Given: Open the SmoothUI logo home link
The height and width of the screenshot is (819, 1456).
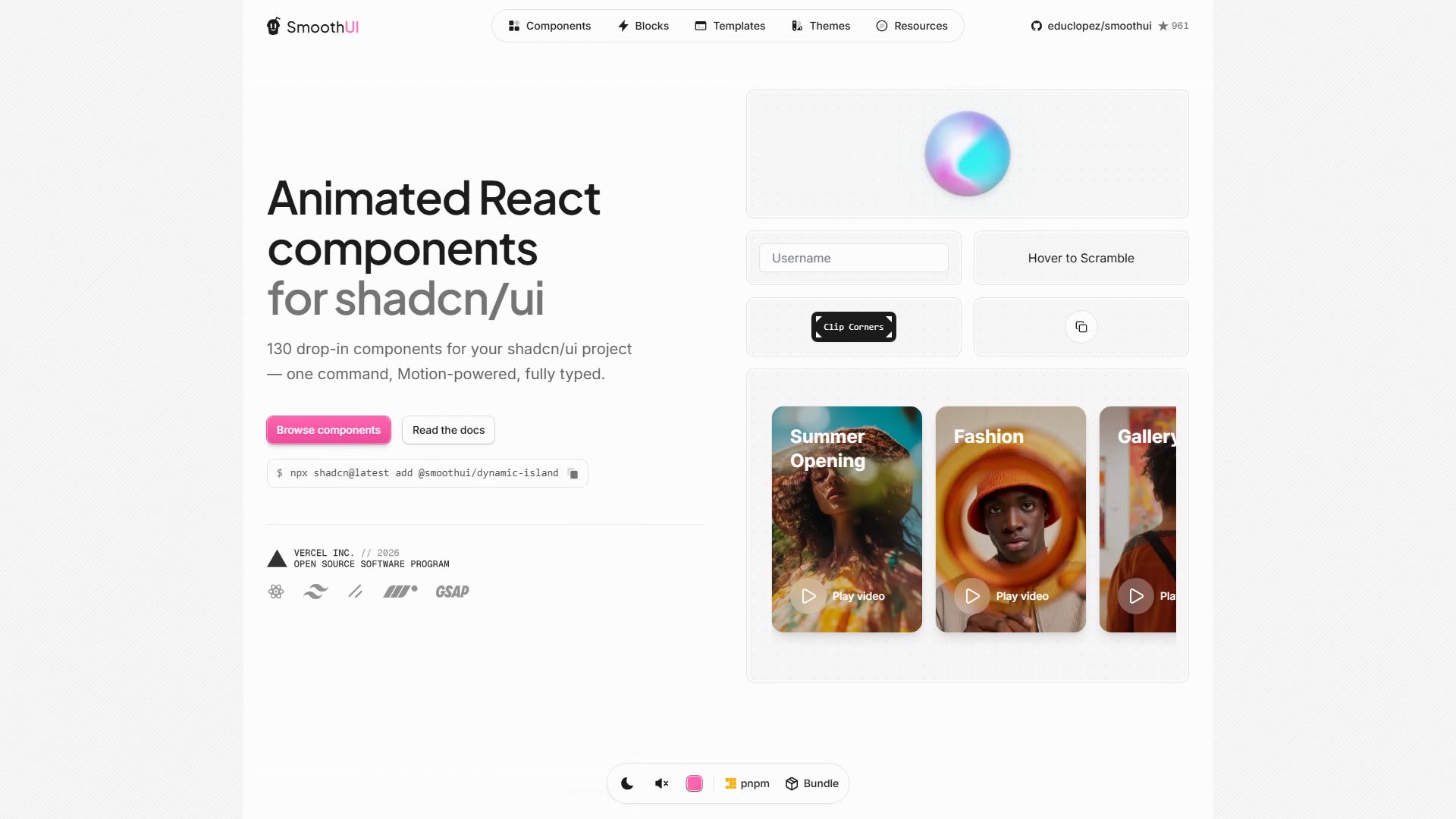Looking at the screenshot, I should coord(312,27).
